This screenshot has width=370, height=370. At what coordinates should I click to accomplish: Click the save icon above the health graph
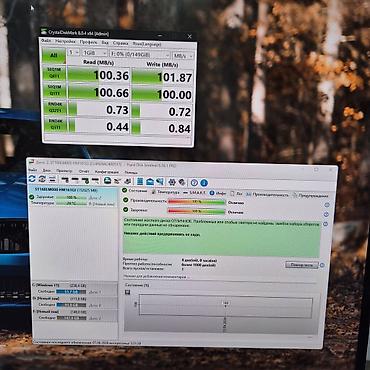click(x=127, y=292)
